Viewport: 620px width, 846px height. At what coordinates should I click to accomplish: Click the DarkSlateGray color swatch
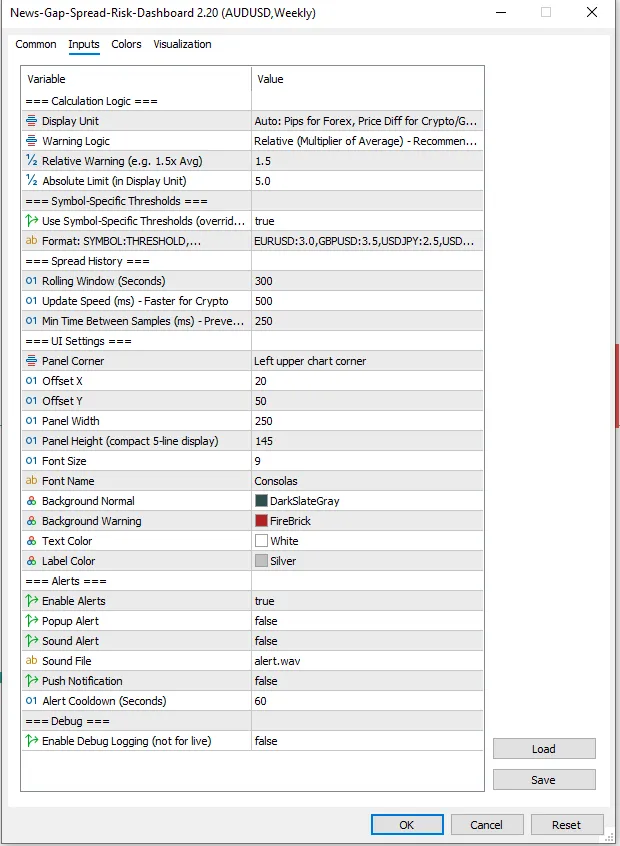[x=261, y=501]
